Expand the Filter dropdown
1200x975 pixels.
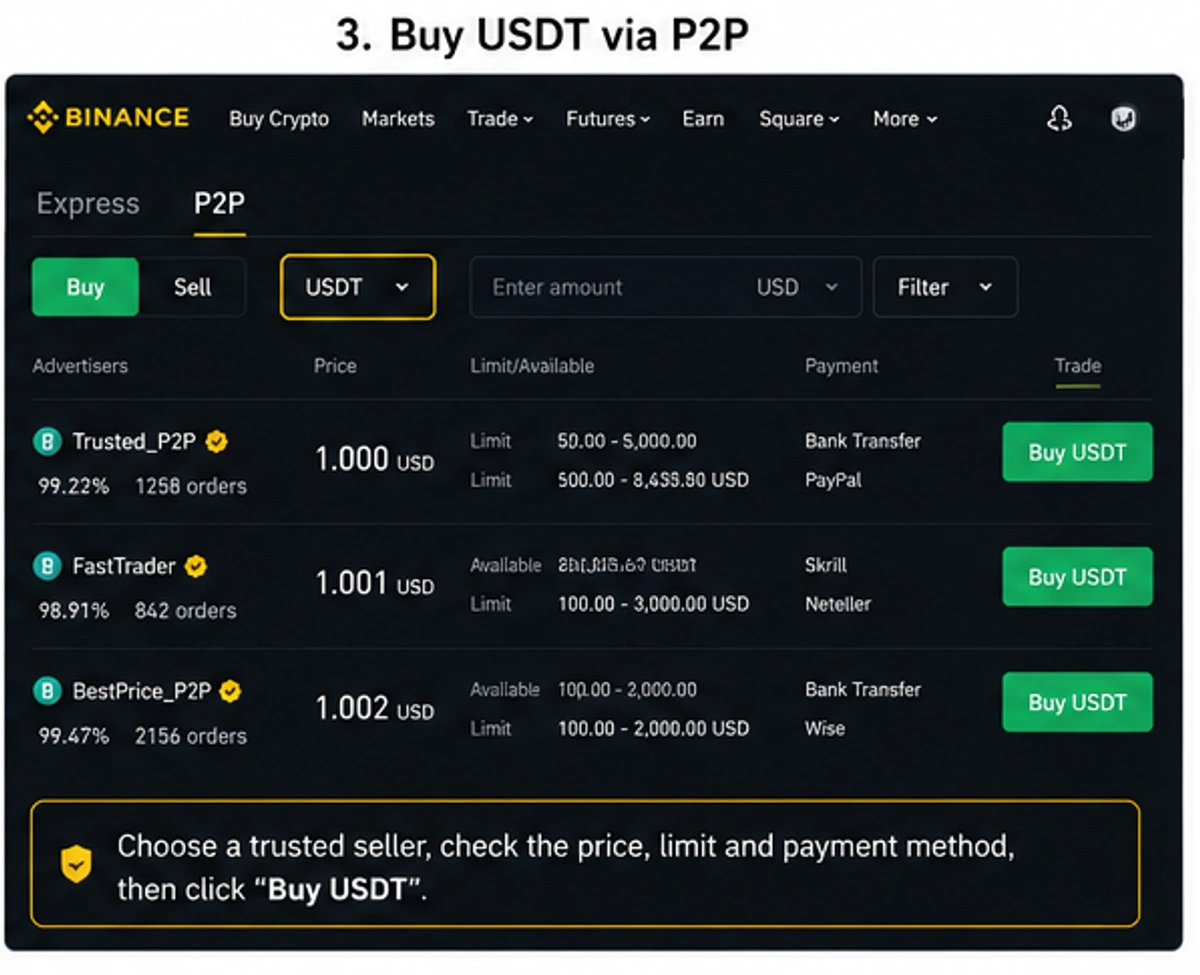pyautogui.click(x=945, y=287)
